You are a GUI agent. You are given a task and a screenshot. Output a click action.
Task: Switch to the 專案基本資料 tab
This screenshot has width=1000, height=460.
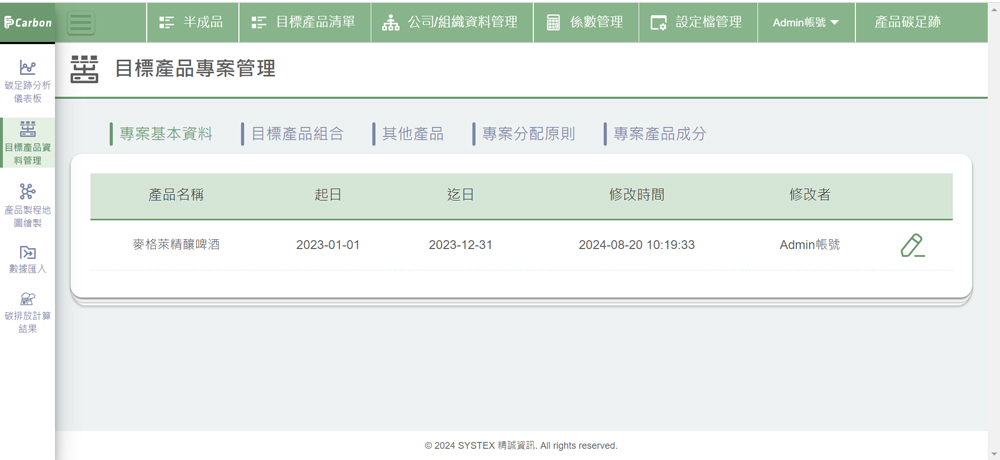click(x=166, y=134)
